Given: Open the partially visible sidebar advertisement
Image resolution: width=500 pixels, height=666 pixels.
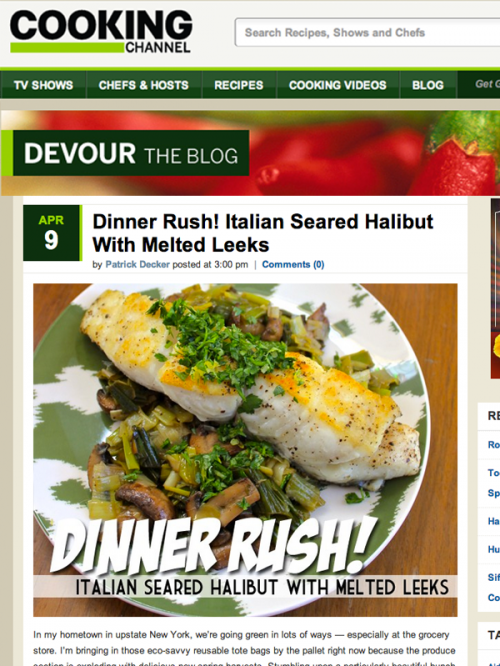Looking at the screenshot, I should (x=495, y=289).
